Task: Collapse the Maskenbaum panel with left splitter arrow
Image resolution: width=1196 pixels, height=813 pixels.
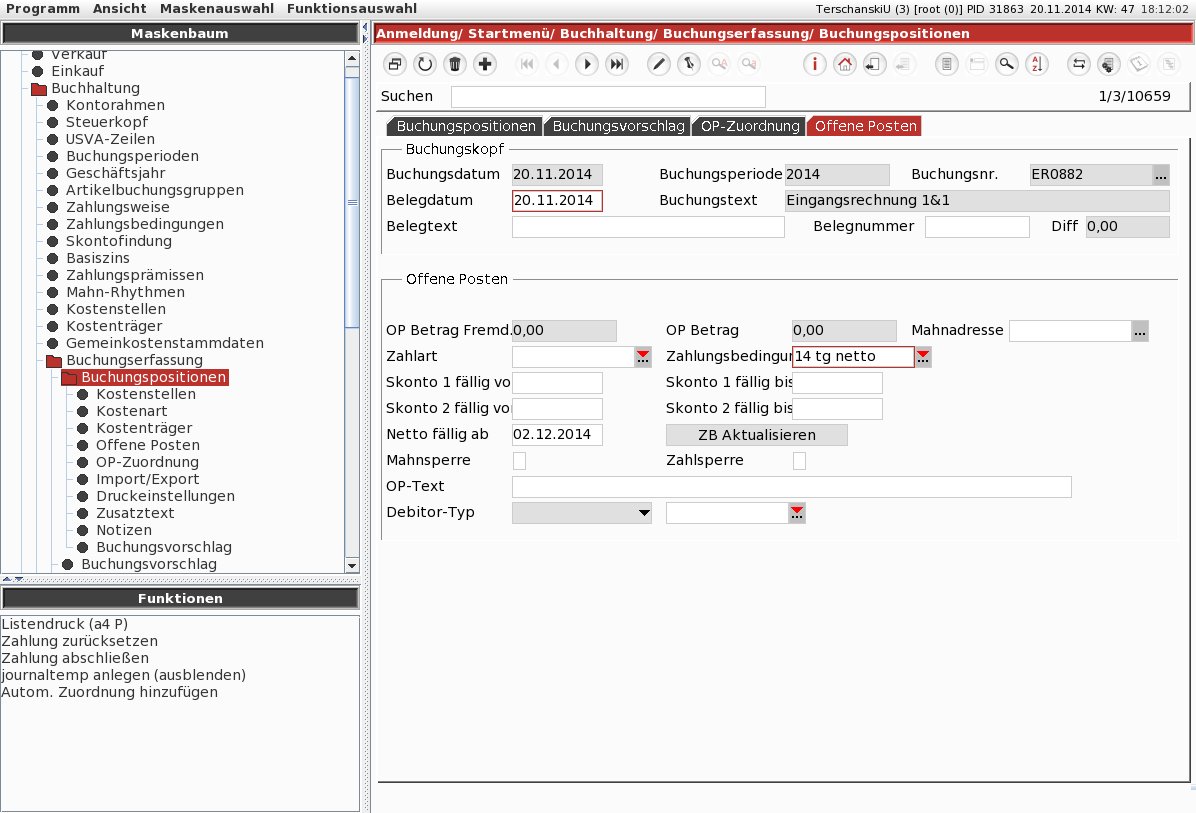Action: (x=365, y=27)
